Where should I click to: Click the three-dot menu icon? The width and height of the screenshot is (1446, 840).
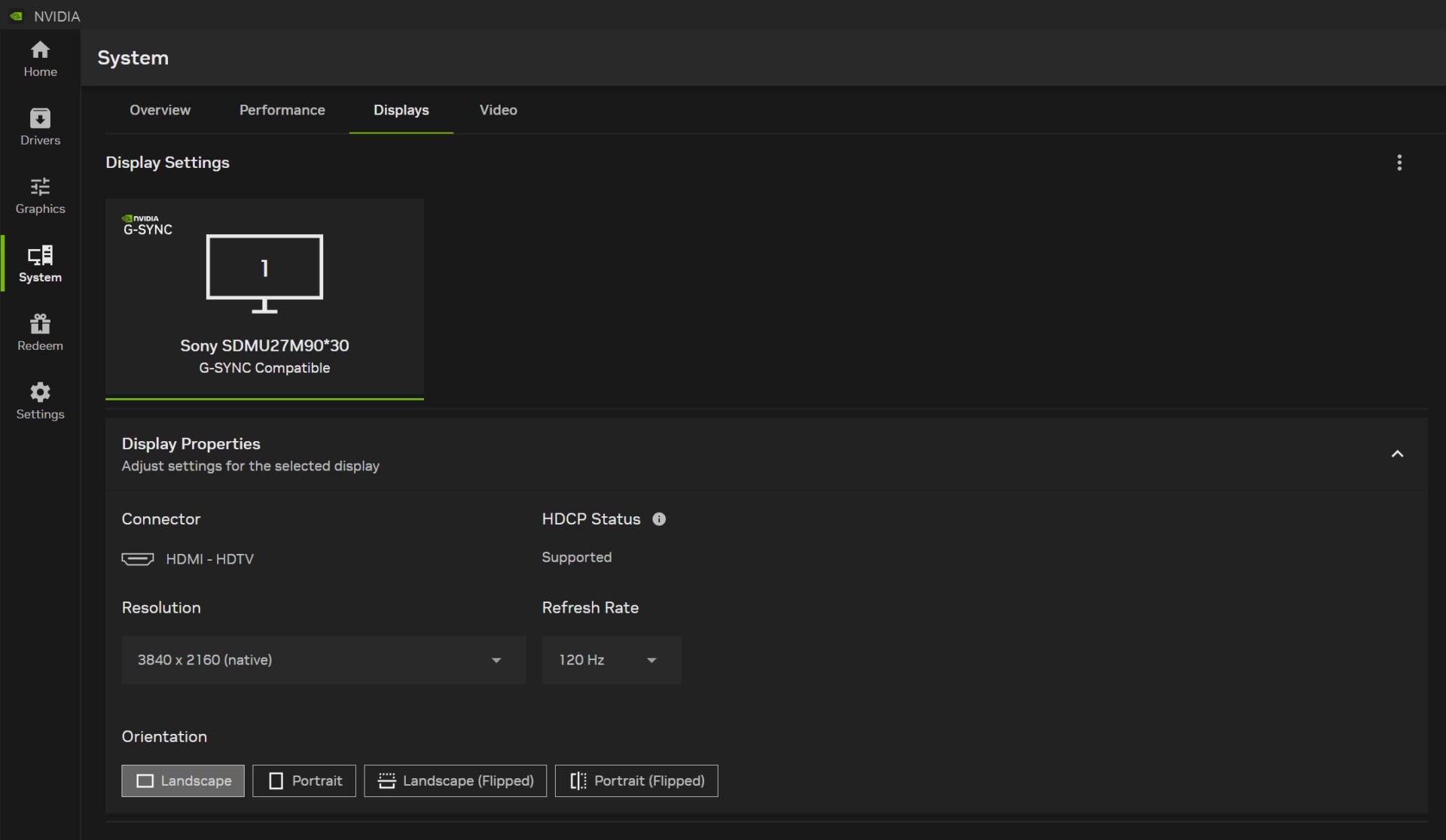1399,162
